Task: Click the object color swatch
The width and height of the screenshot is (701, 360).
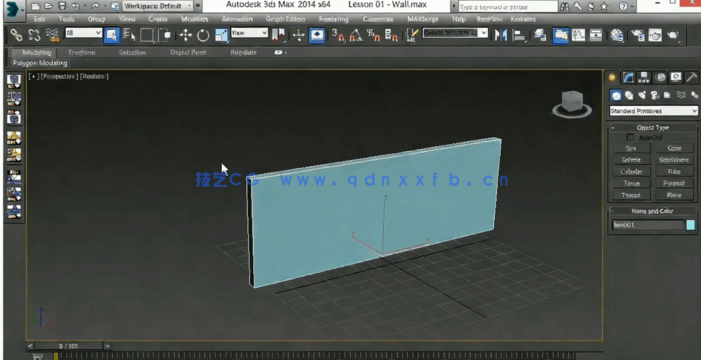Action: pos(691,225)
